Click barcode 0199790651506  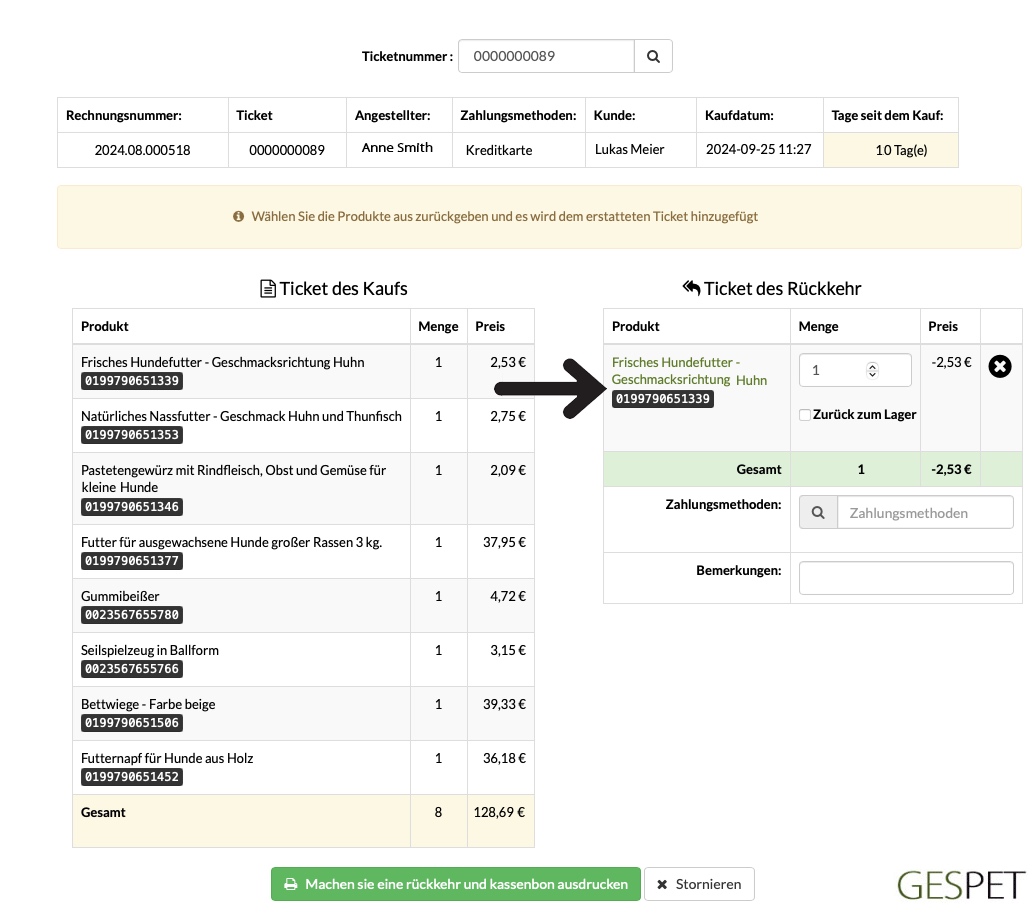[x=132, y=723]
